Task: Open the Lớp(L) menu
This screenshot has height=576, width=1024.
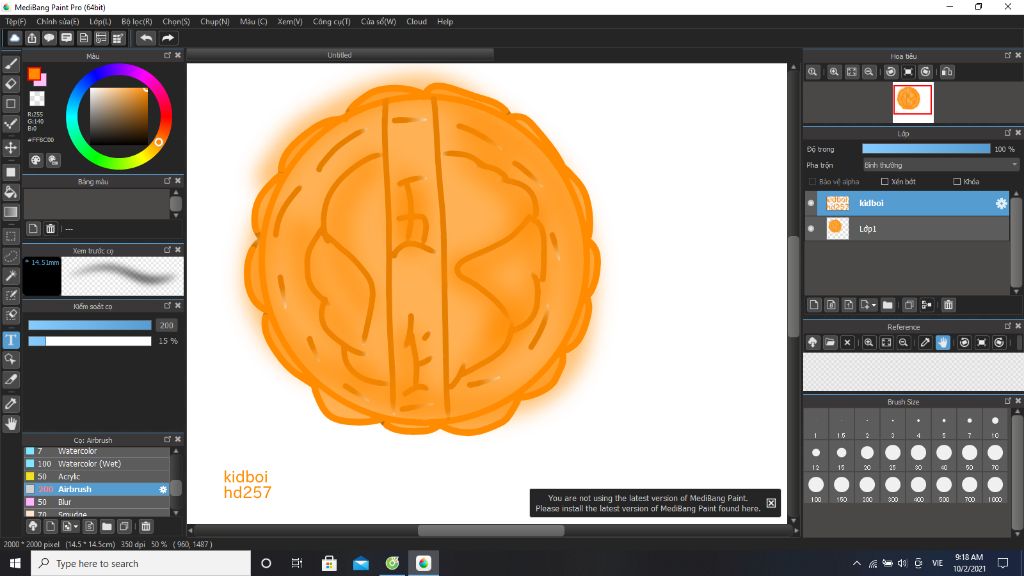Action: pos(100,22)
